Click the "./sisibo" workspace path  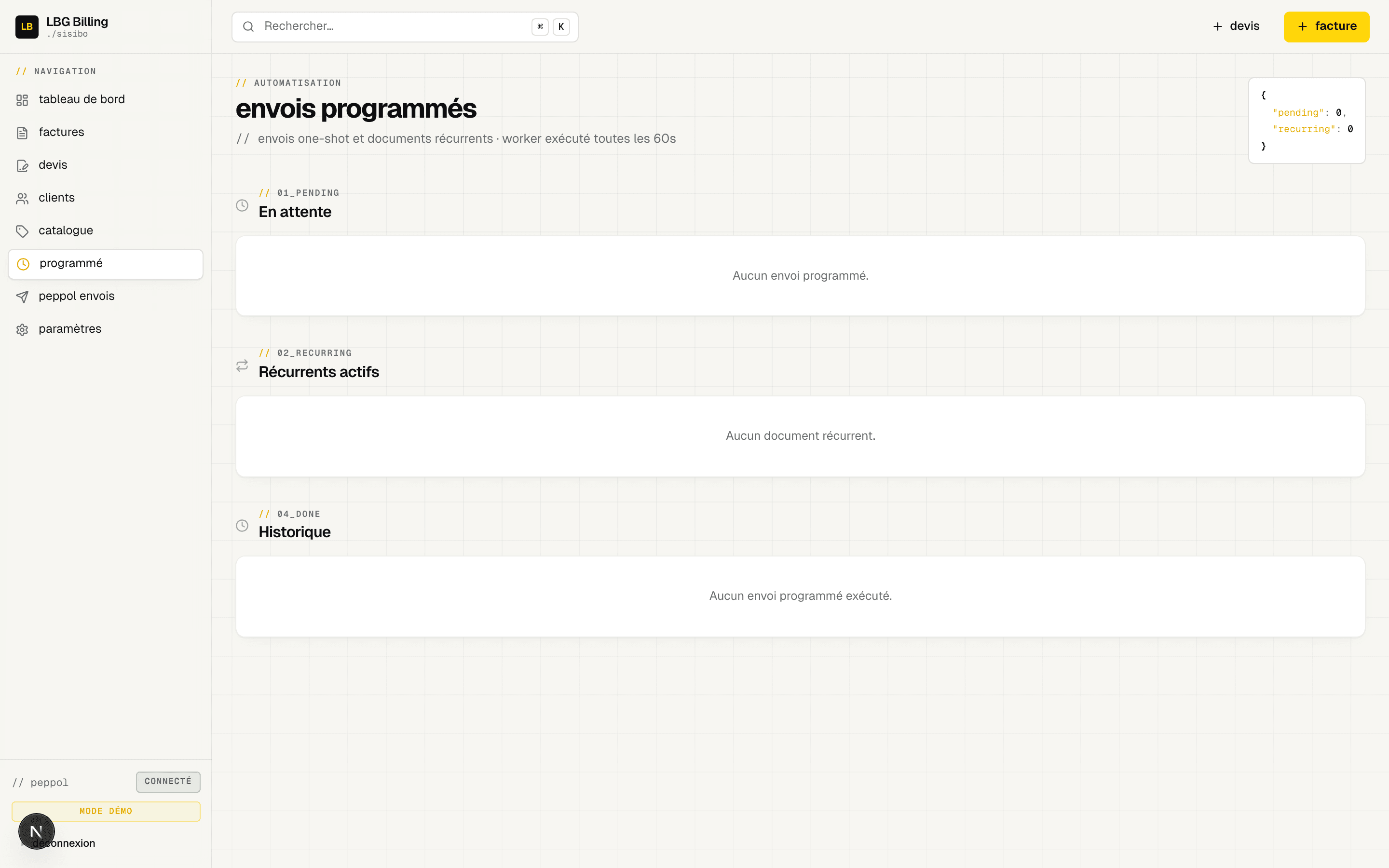pos(67,34)
